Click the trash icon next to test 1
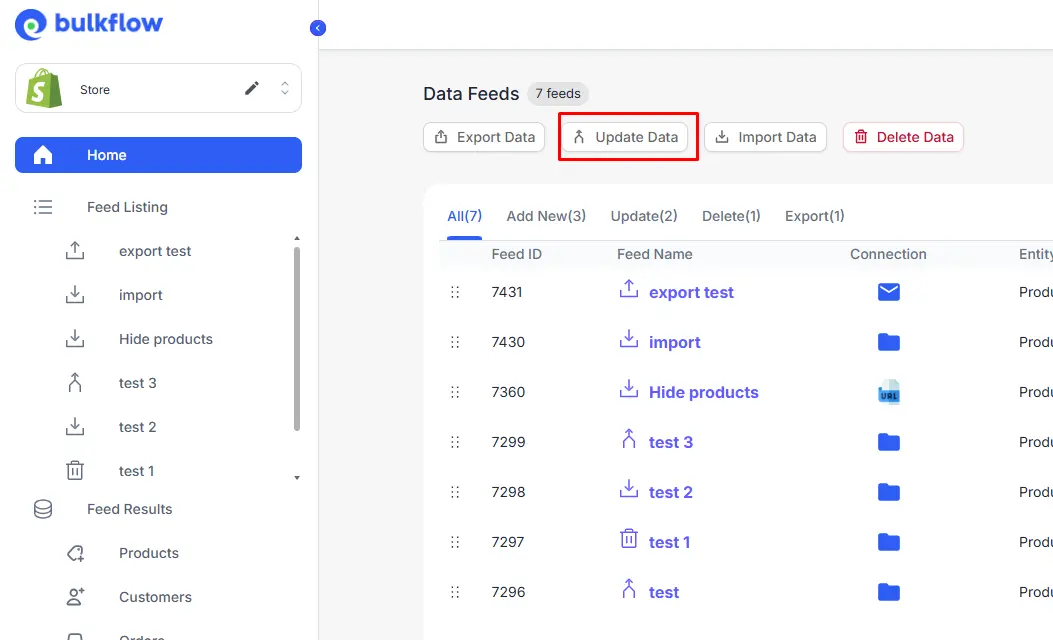Screen dimensions: 1053x640 75,470
